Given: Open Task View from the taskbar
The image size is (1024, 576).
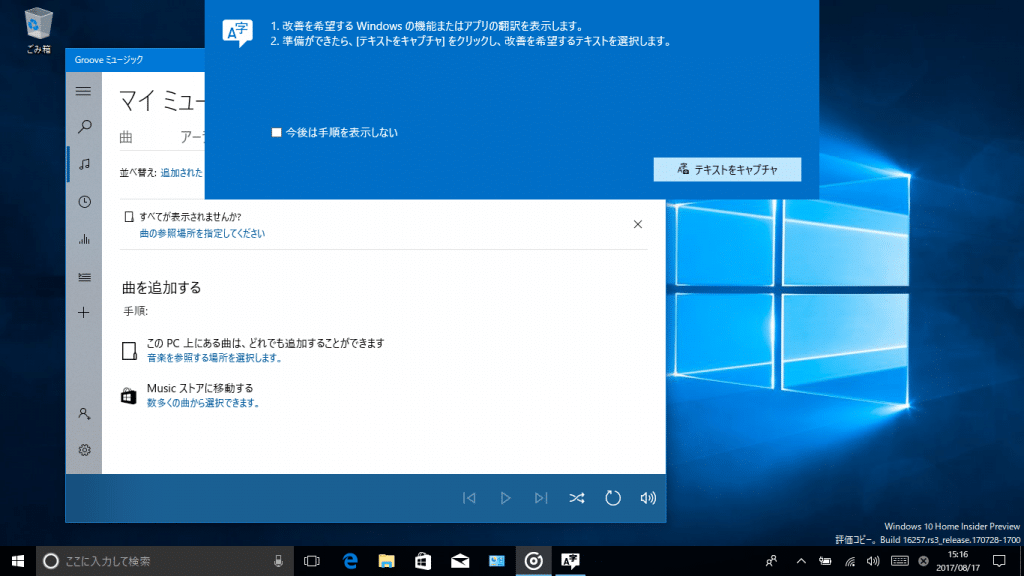Looking at the screenshot, I should pos(312,561).
